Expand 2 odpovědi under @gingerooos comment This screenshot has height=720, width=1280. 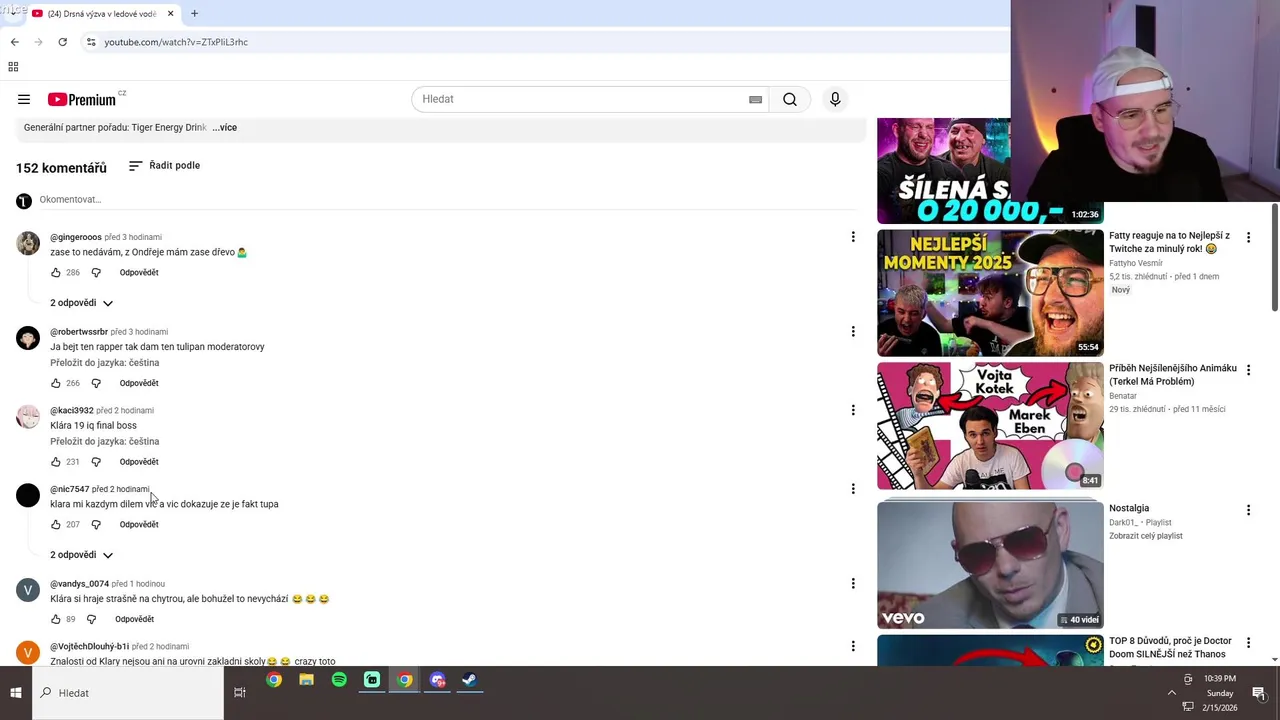click(x=81, y=303)
